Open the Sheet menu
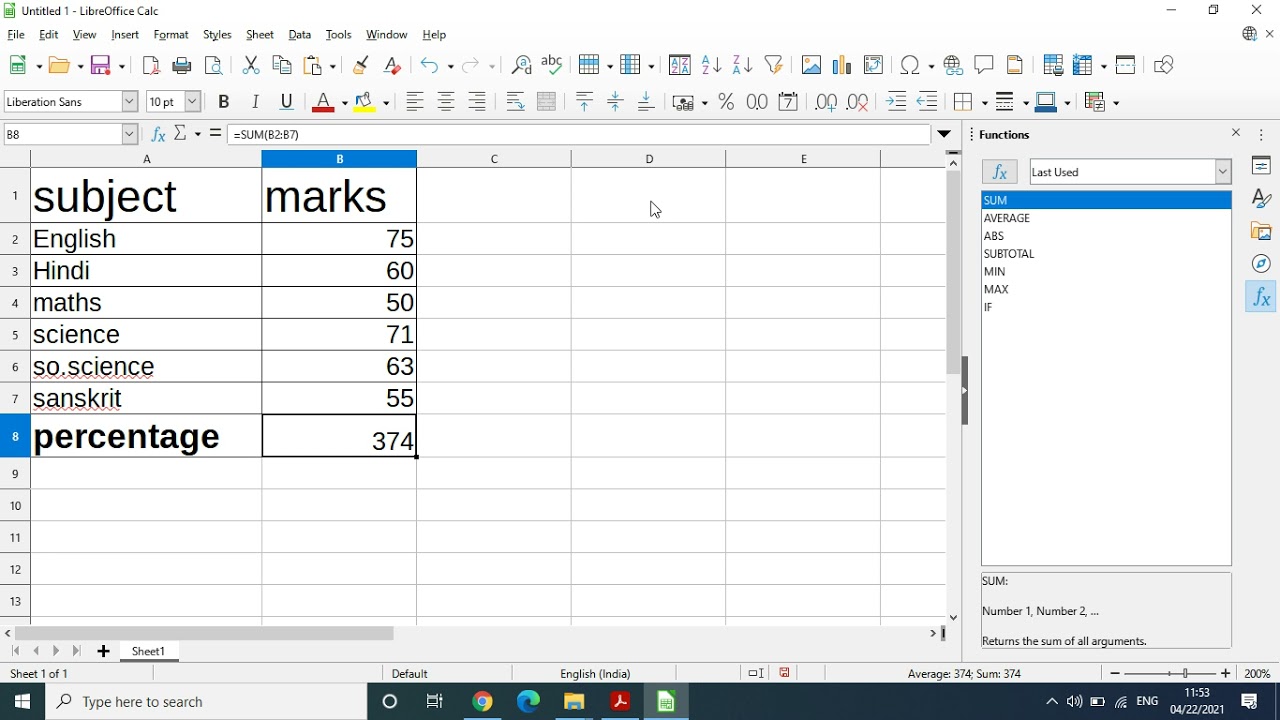The image size is (1280, 720). [x=260, y=35]
